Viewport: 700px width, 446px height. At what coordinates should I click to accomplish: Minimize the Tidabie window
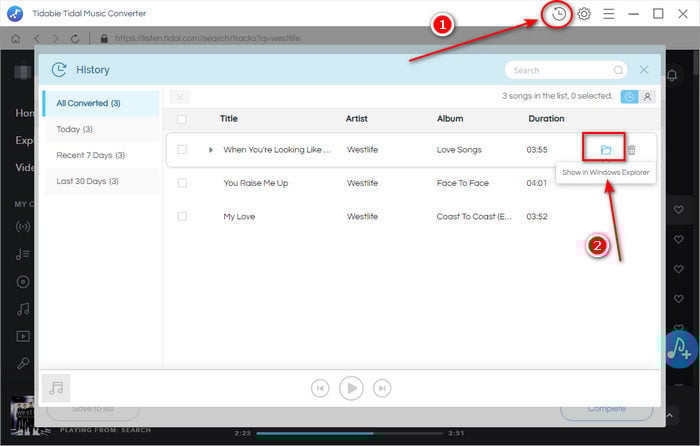[x=633, y=14]
